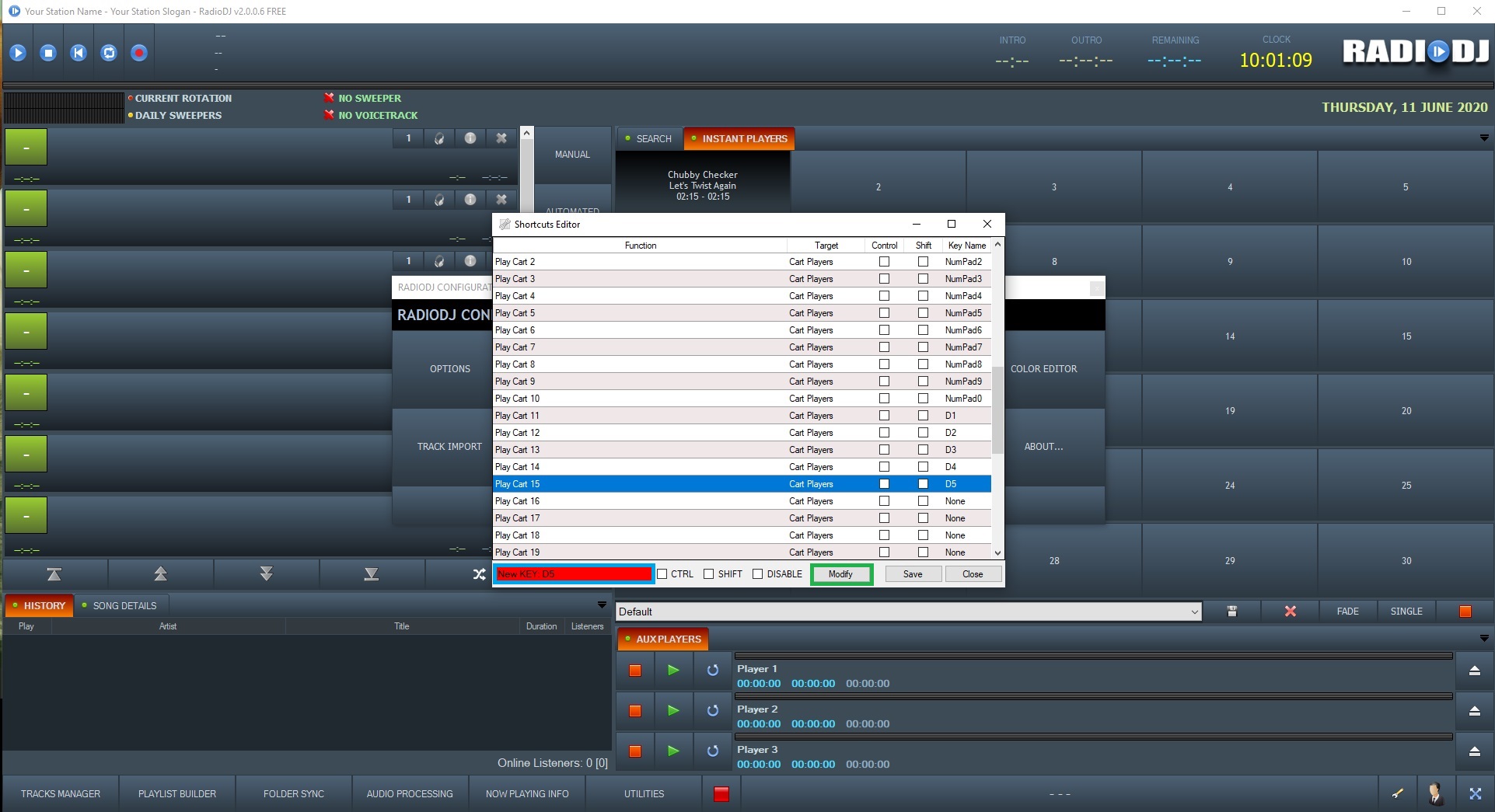Click the green Play icon for Player 2
This screenshot has height=812, width=1495.
[x=673, y=710]
